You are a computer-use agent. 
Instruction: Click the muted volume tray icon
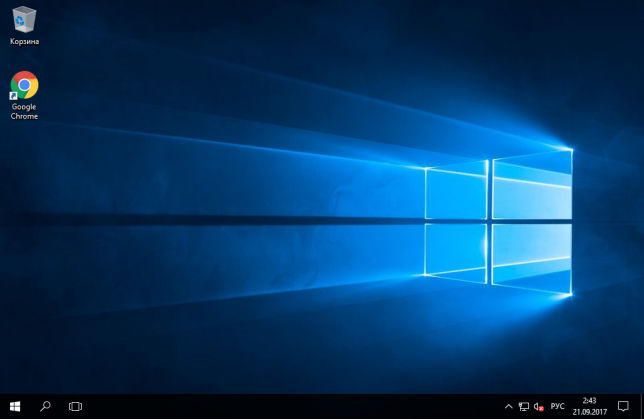[538, 407]
